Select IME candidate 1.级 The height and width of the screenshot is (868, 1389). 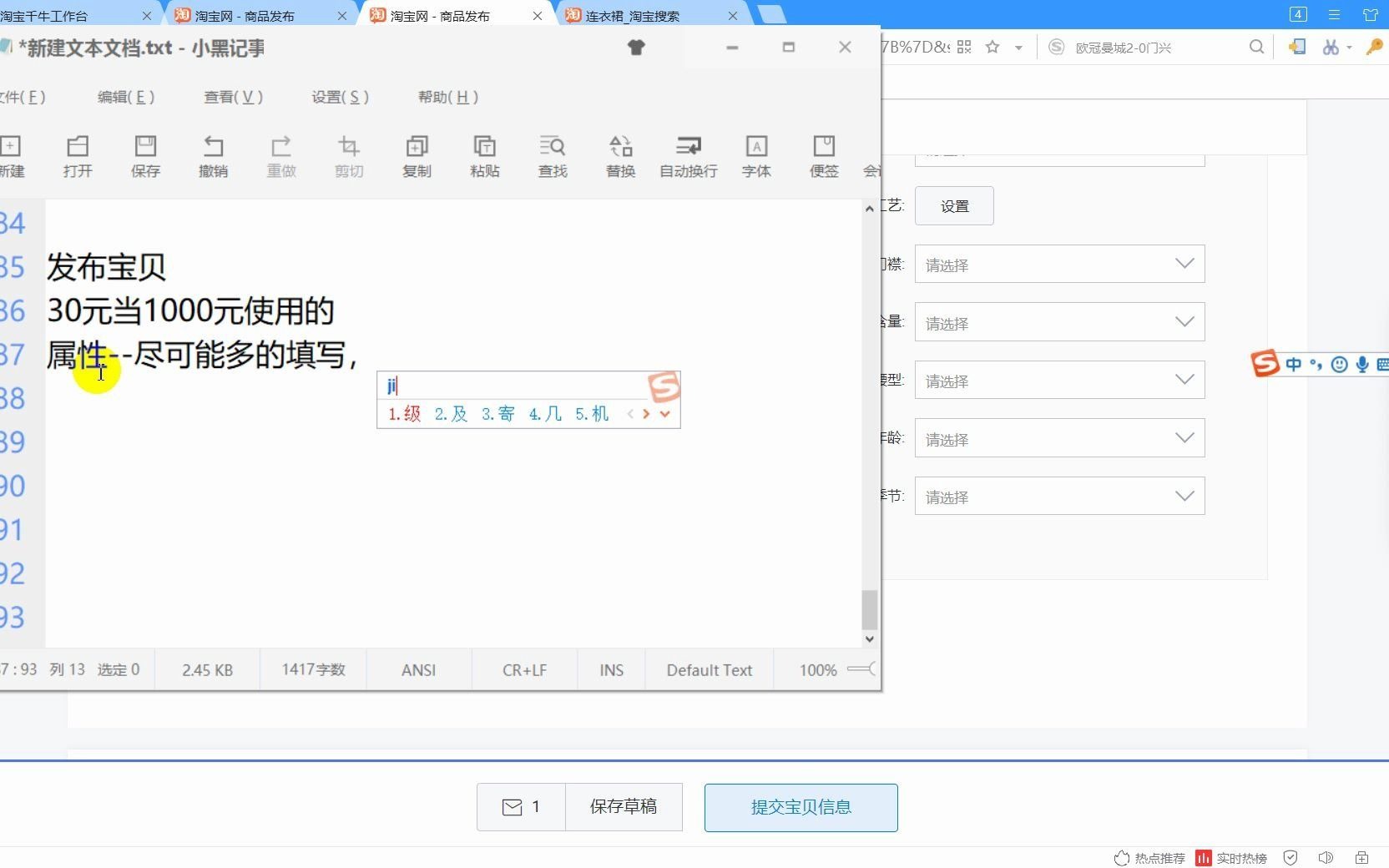(404, 414)
